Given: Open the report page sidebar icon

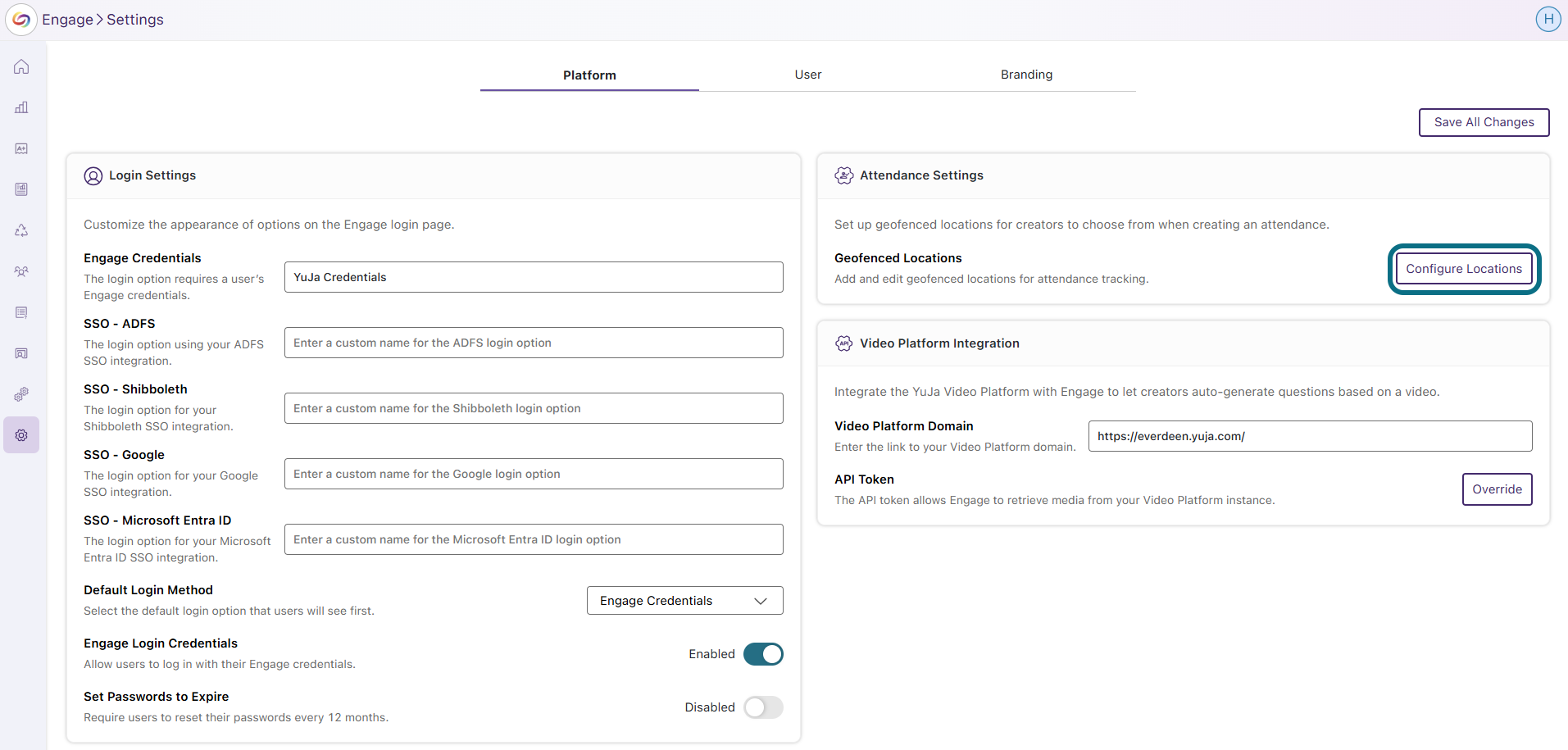Looking at the screenshot, I should [x=21, y=189].
